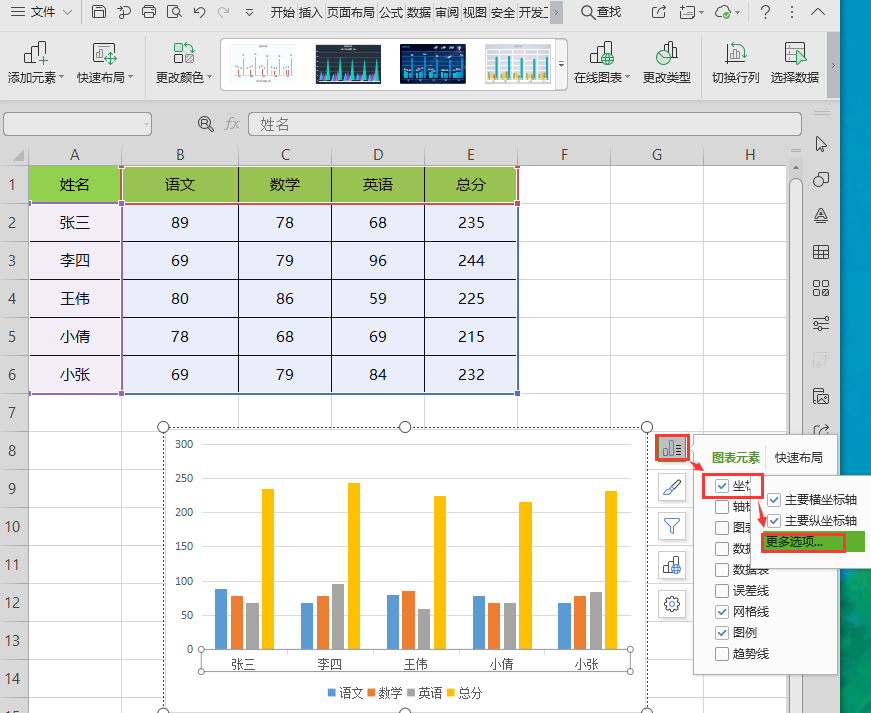Disable the 图例 checkbox
871x713 pixels.
pos(722,633)
